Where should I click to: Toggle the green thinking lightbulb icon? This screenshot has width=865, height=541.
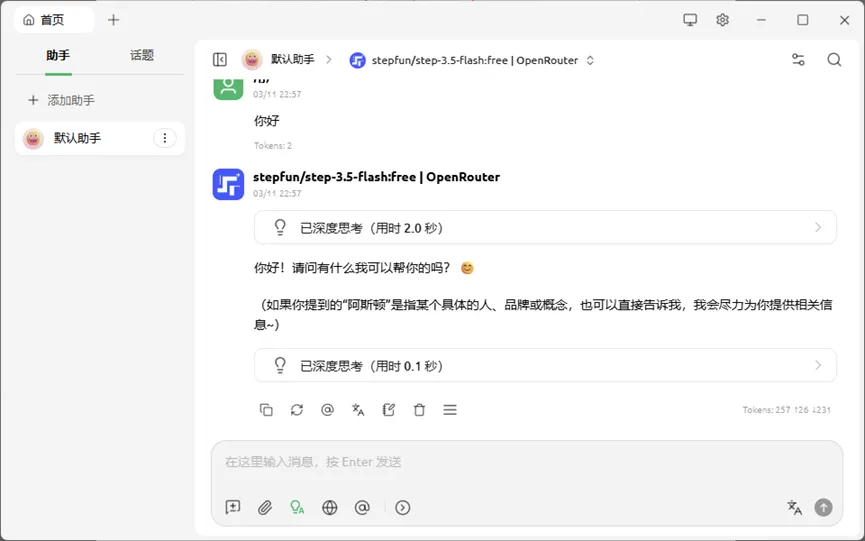(x=297, y=507)
